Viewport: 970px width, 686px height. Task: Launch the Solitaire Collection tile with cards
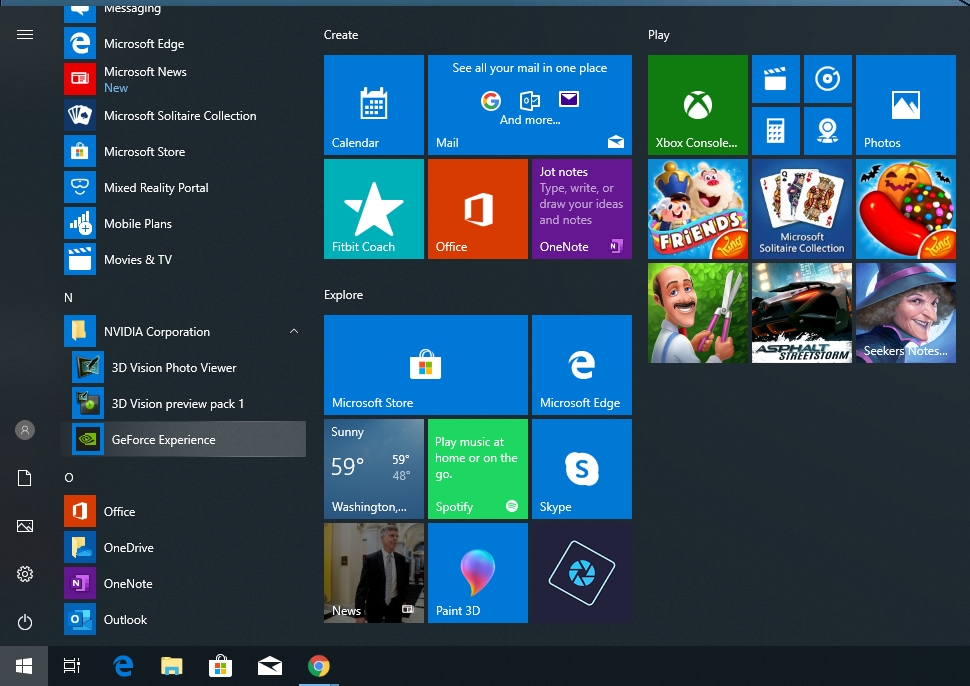802,208
